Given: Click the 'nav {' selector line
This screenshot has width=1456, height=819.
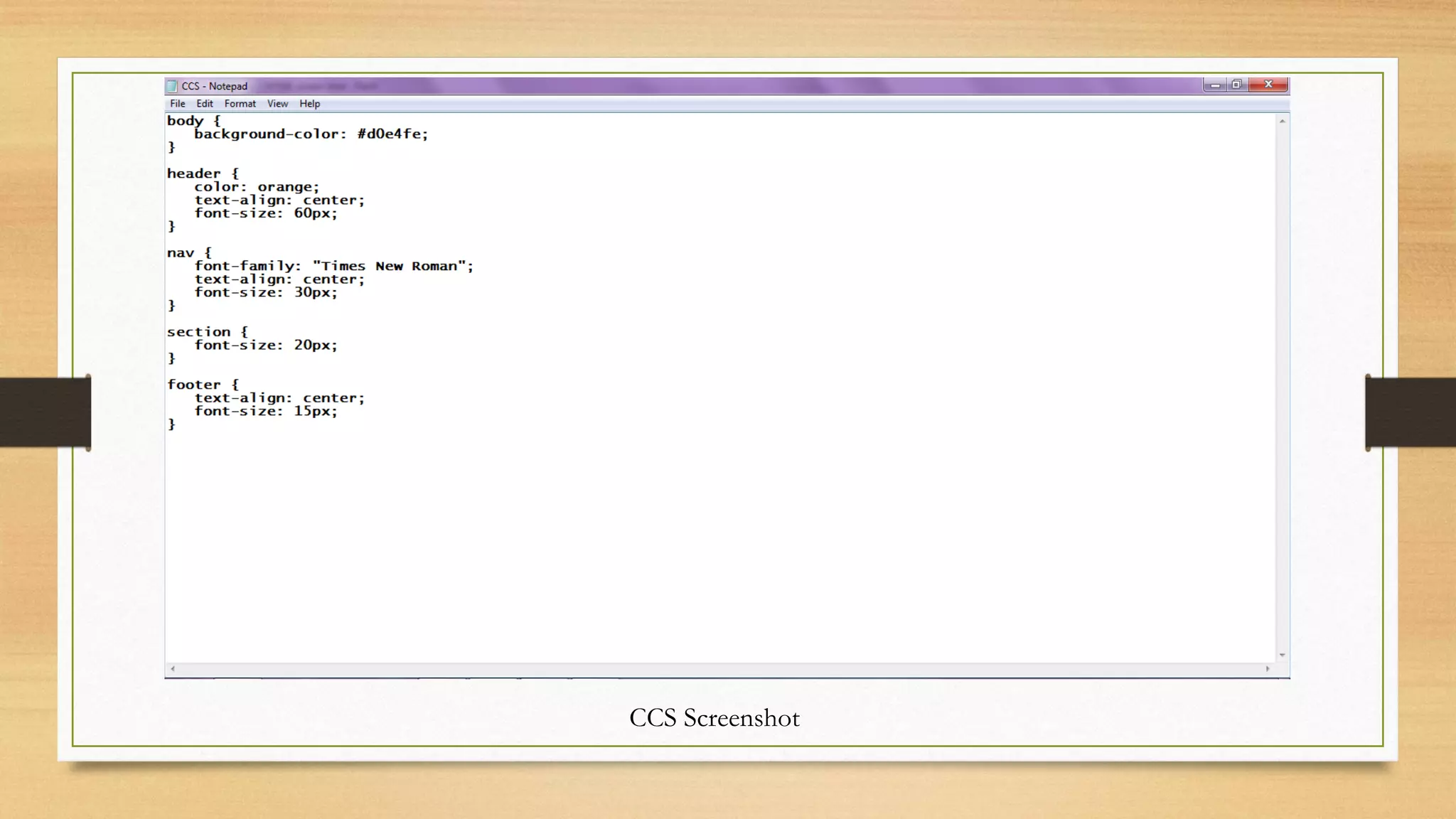Looking at the screenshot, I should (x=190, y=253).
